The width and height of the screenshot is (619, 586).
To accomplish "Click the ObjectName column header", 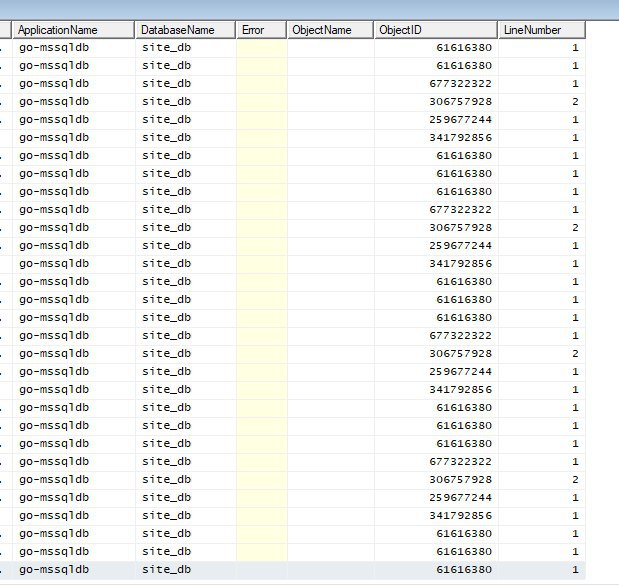I will [x=330, y=30].
